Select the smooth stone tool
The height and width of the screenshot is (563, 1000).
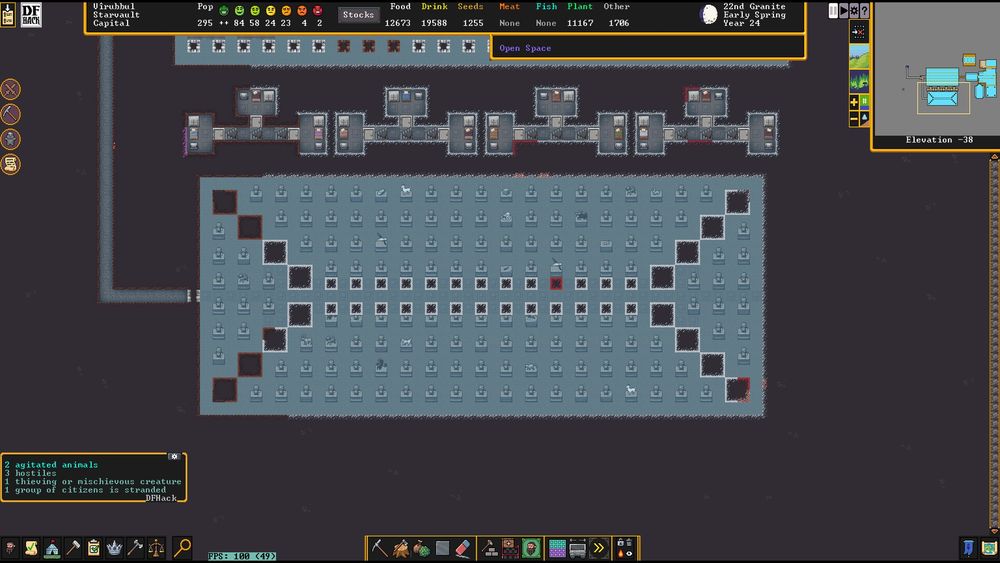[443, 548]
